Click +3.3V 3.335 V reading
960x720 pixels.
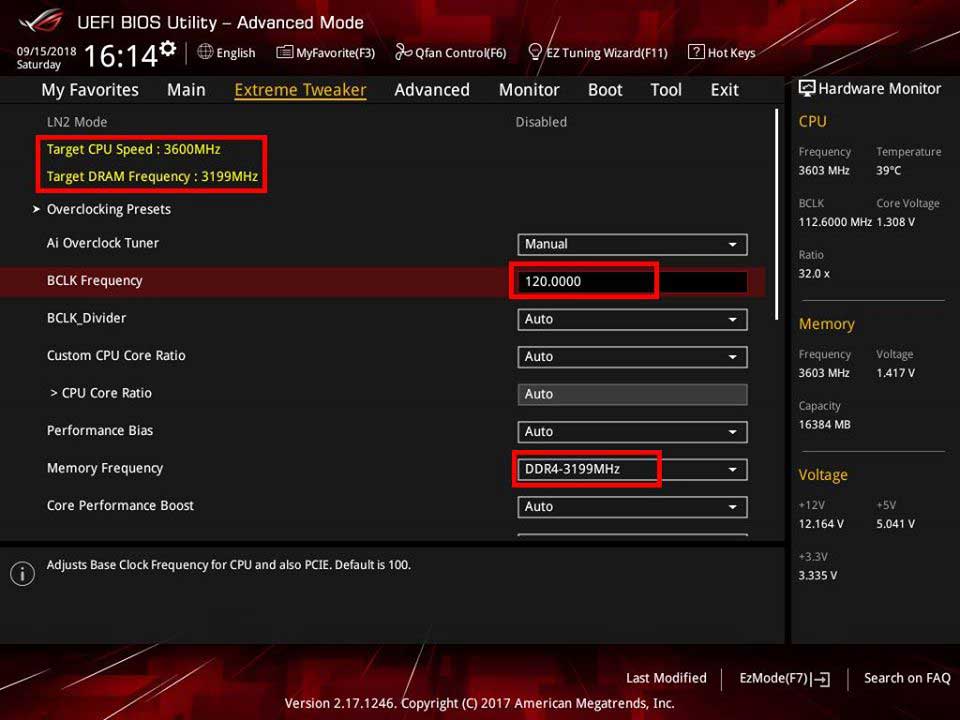(x=818, y=576)
